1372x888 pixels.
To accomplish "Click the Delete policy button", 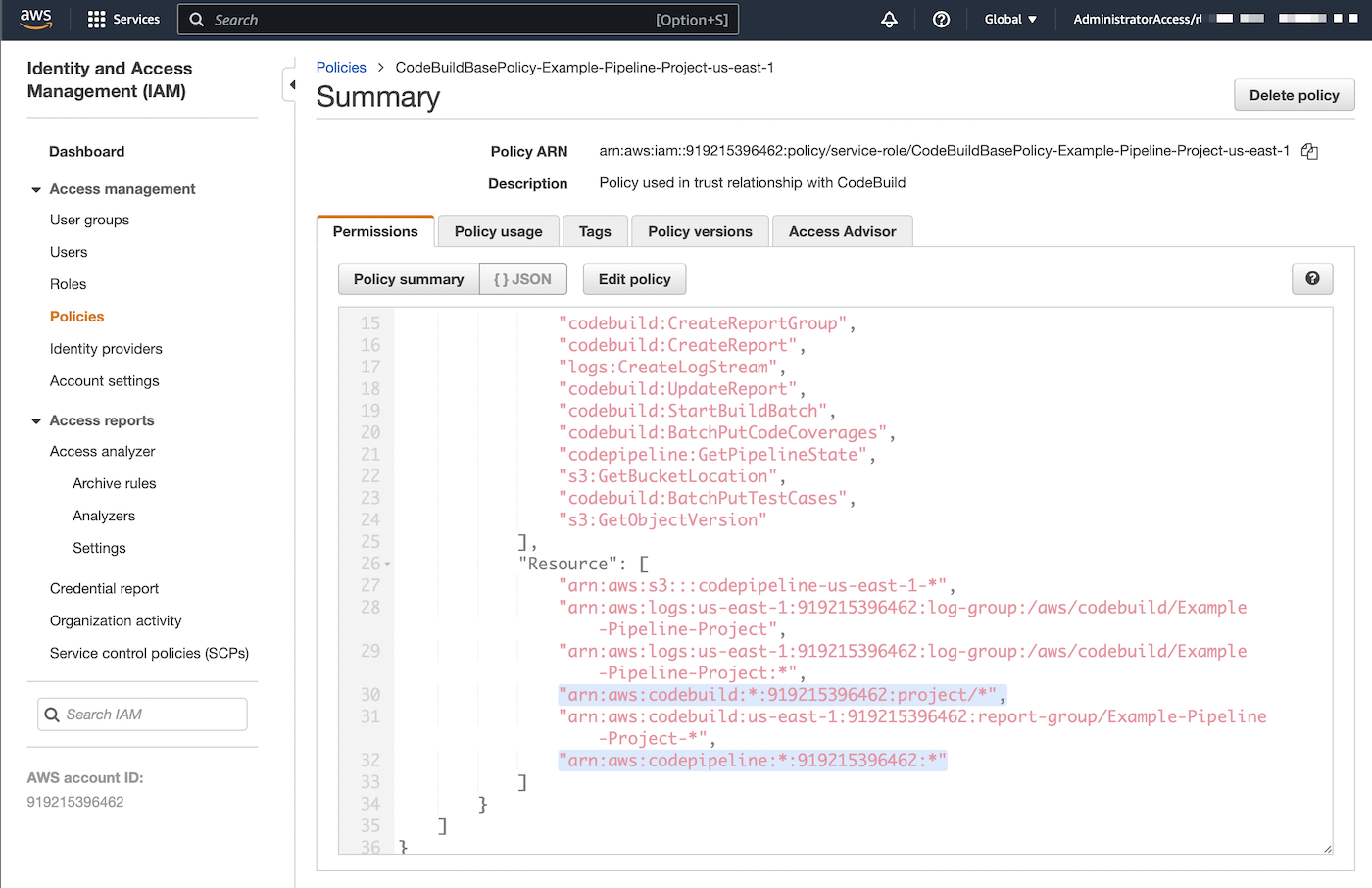I will (1294, 95).
